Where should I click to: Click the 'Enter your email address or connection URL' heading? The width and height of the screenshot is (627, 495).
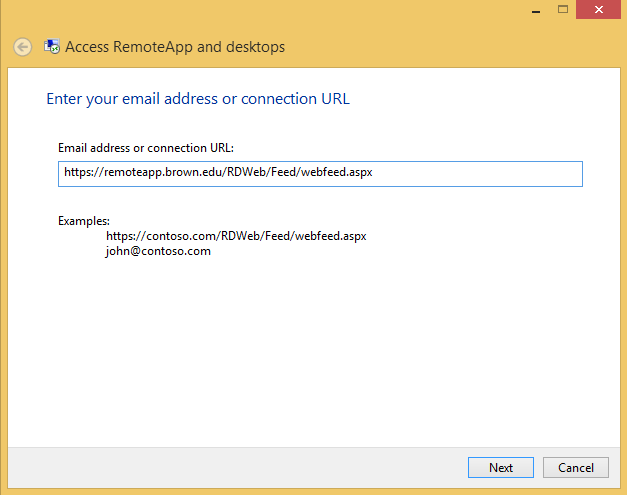click(x=198, y=99)
